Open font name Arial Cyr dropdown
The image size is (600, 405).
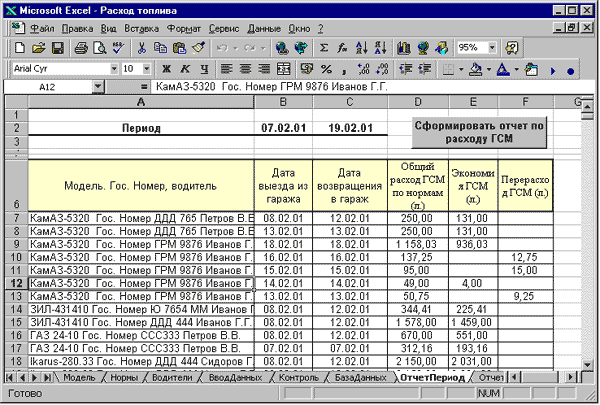click(x=114, y=69)
